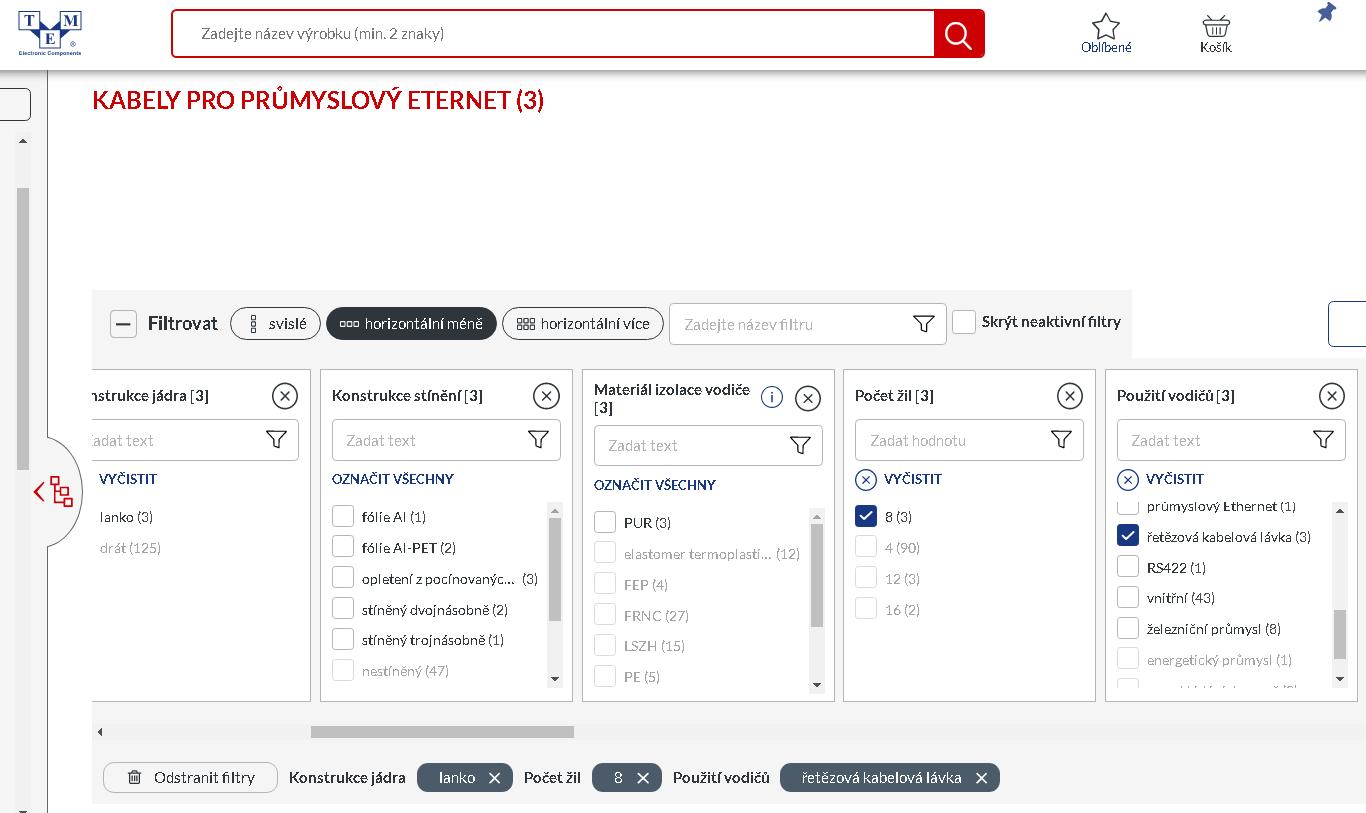Open the category tree side panel icon
Viewport: 1366px width, 813px height.
(x=55, y=491)
